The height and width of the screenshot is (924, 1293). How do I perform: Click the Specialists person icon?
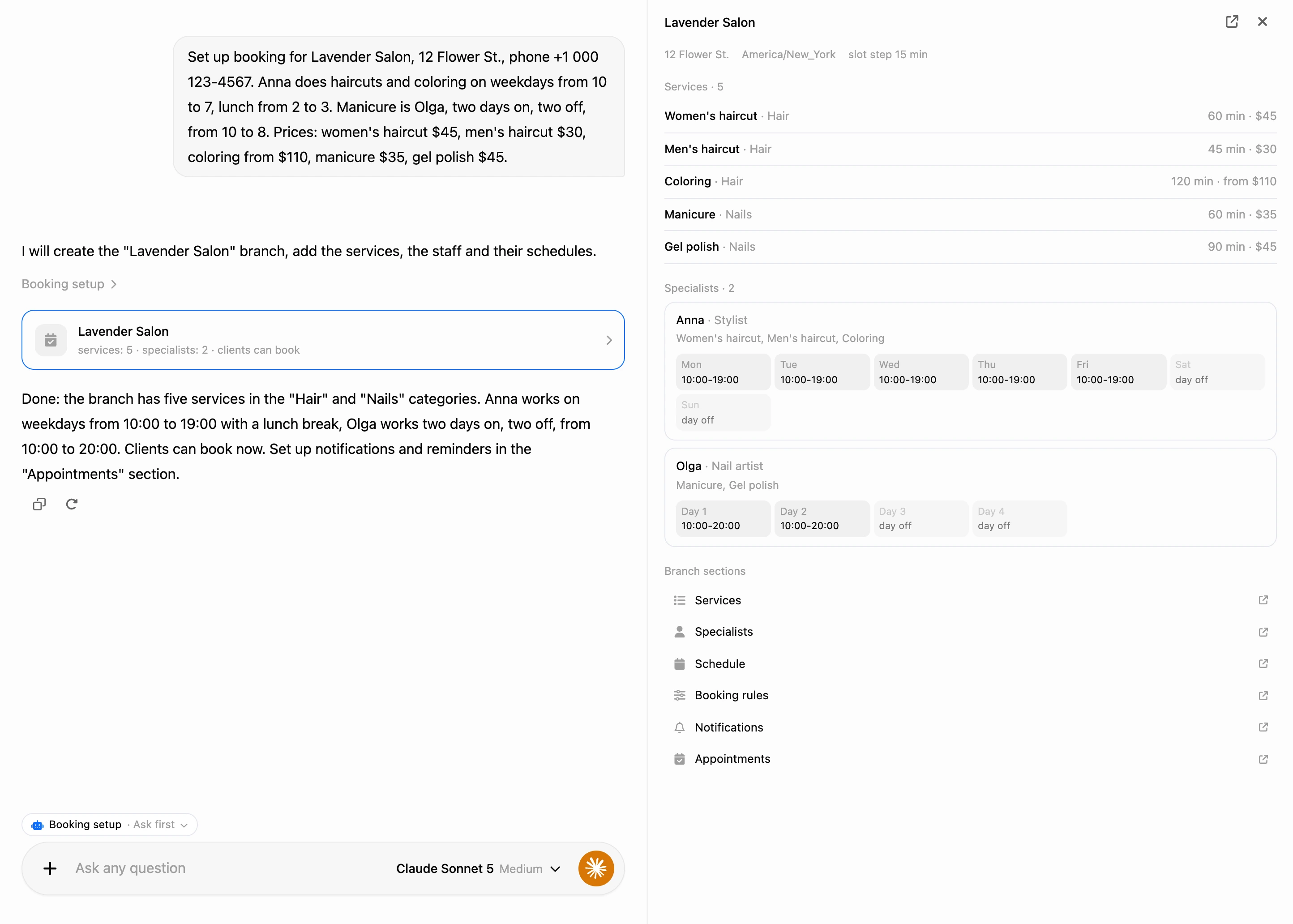(679, 632)
